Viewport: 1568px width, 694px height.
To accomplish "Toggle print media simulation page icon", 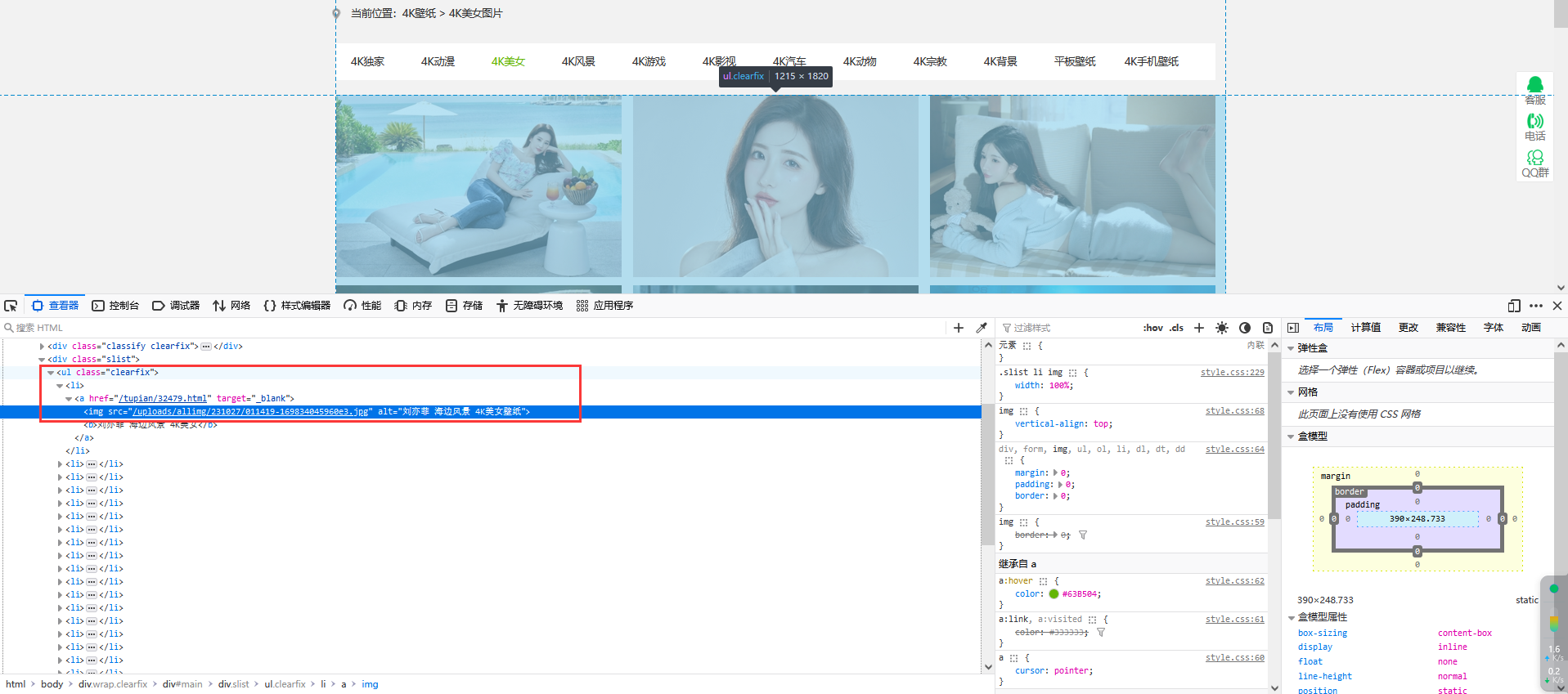I will click(1268, 328).
